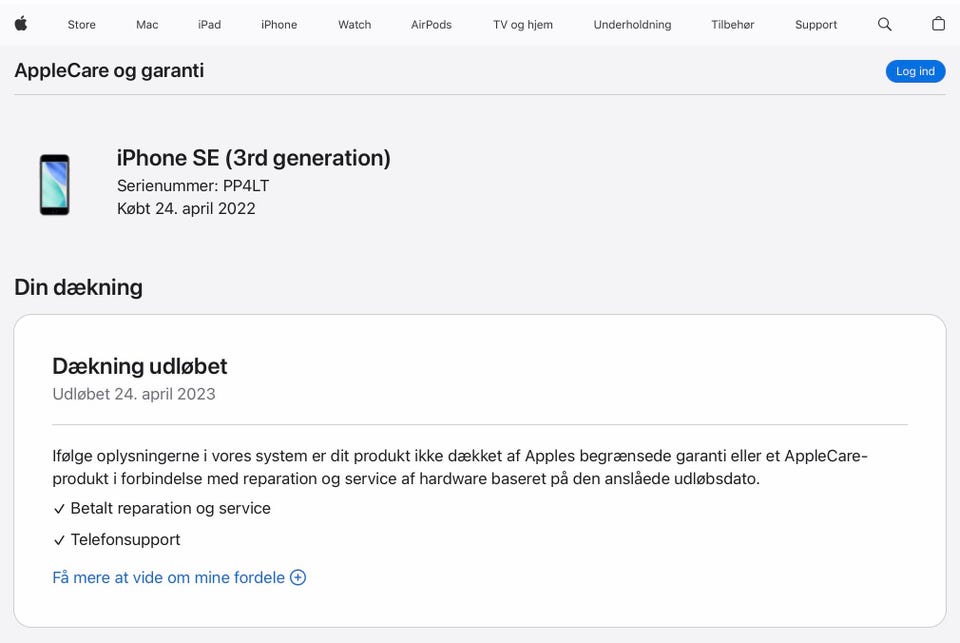Open the shopping bag icon
The height and width of the screenshot is (643, 960).
(938, 24)
